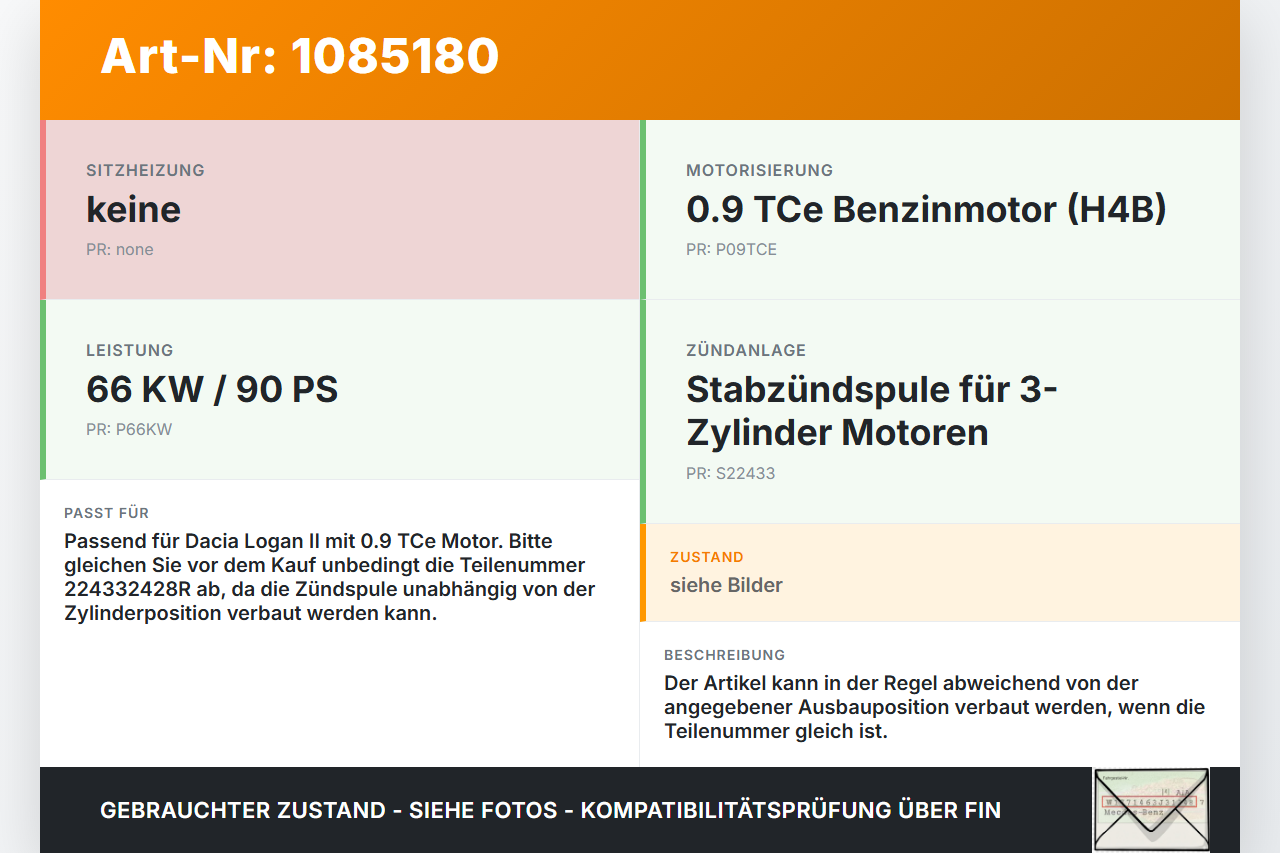Select the "PASST FÜR" heading
Image resolution: width=1280 pixels, height=853 pixels.
(x=106, y=513)
